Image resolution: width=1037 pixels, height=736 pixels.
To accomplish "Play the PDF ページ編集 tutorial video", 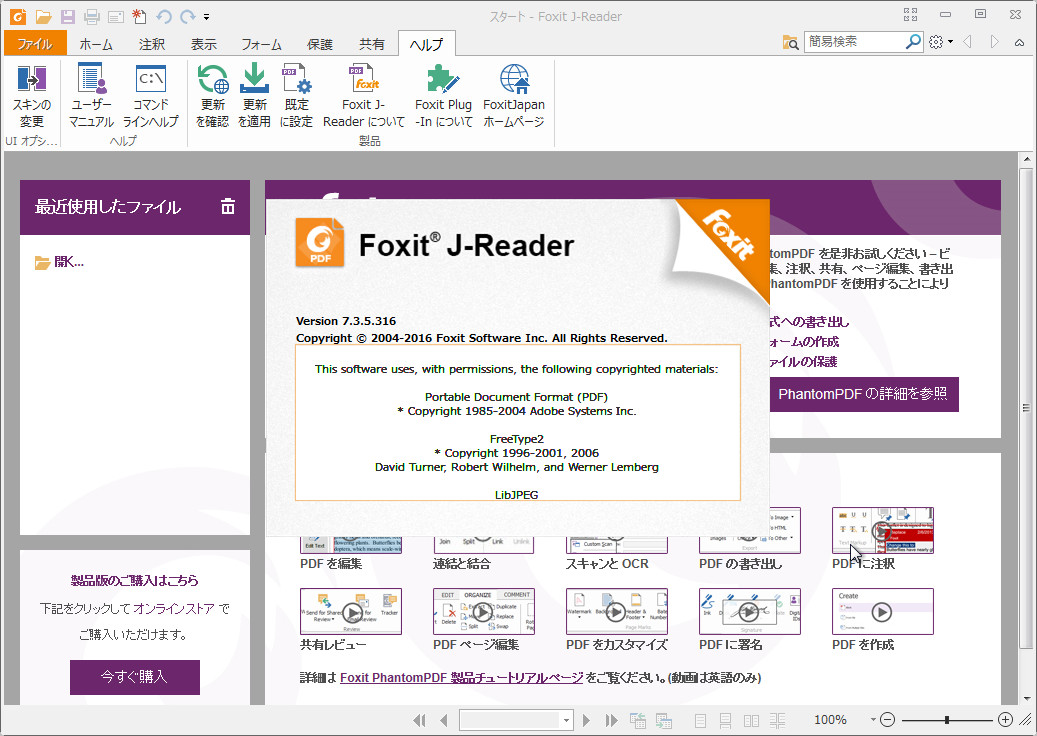I will pos(483,612).
